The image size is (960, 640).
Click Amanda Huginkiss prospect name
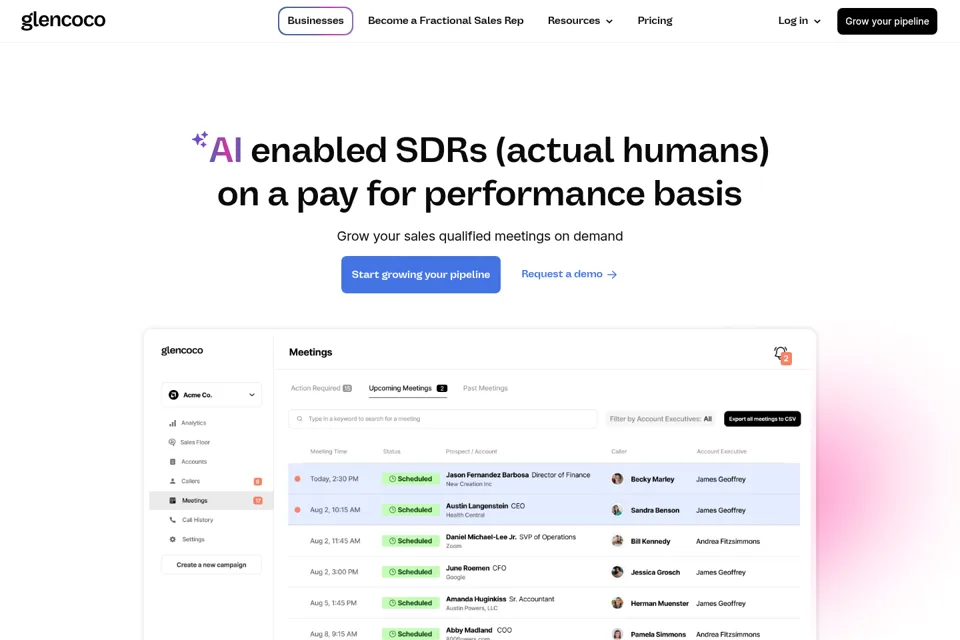[476, 599]
